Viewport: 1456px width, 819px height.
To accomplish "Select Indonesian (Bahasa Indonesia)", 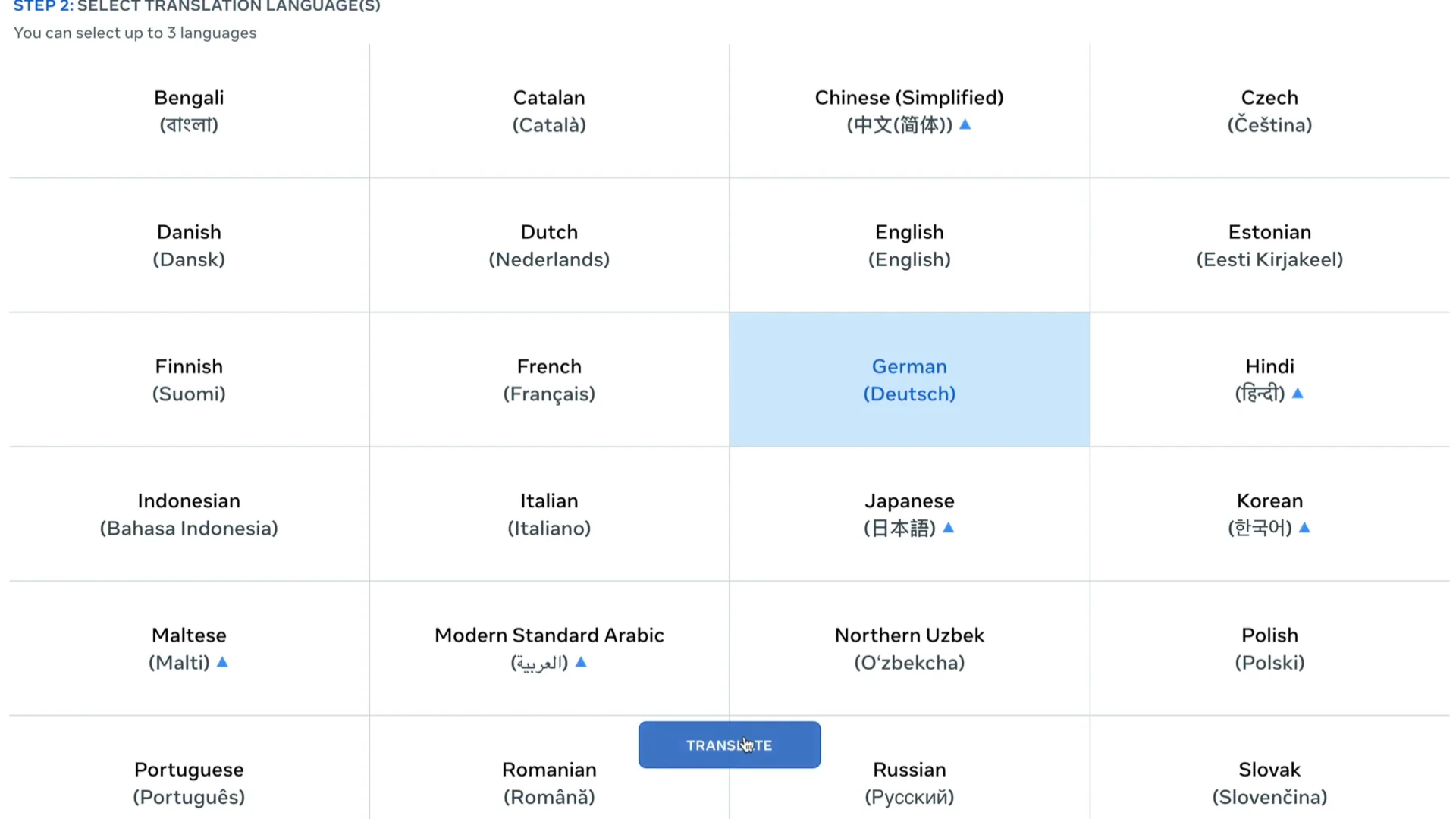I will point(189,514).
